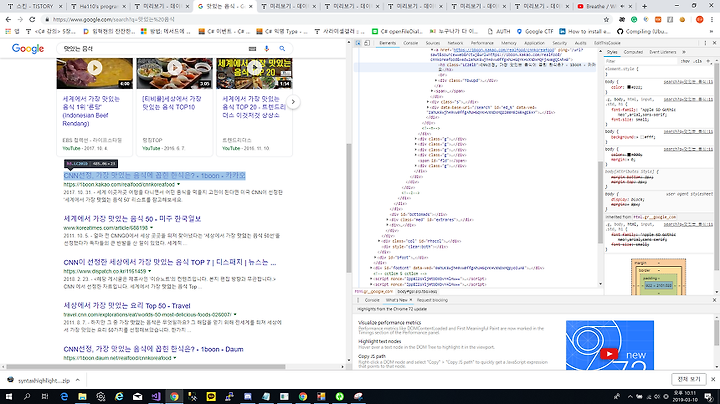Open download item menu chevron for syntaxhighlight zip

pos(78,380)
